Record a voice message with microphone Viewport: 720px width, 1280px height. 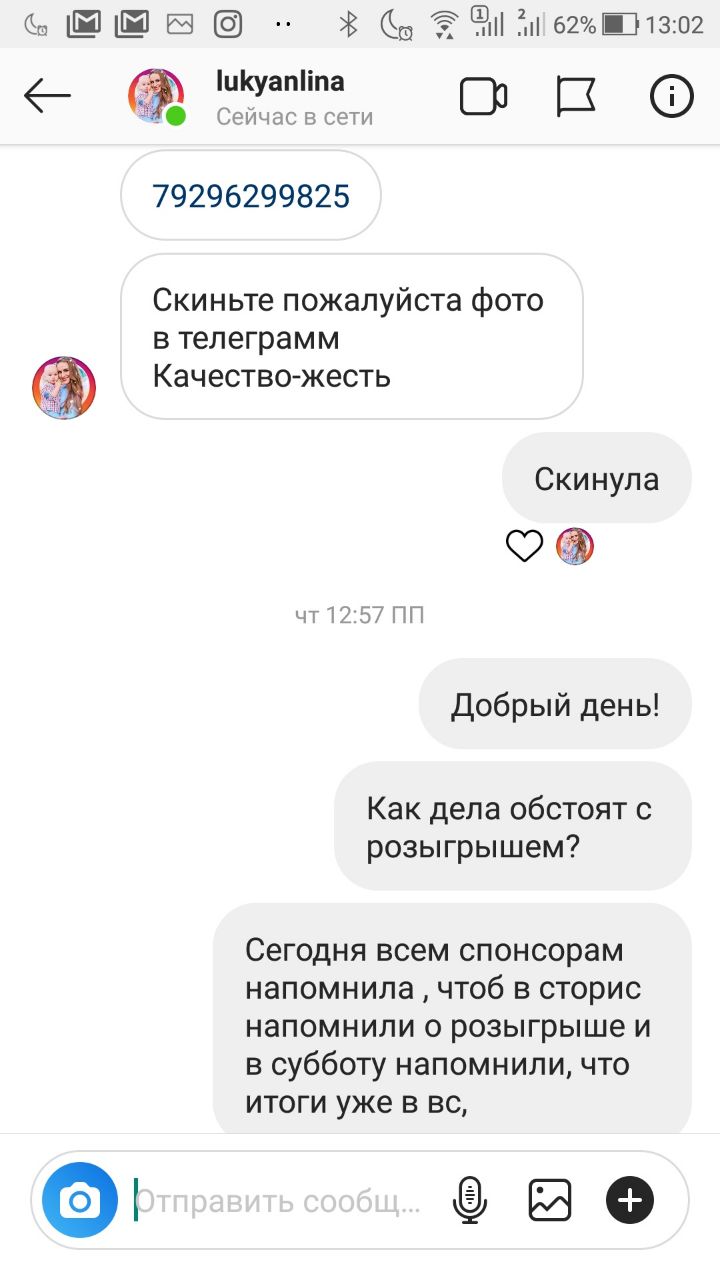pos(468,1200)
